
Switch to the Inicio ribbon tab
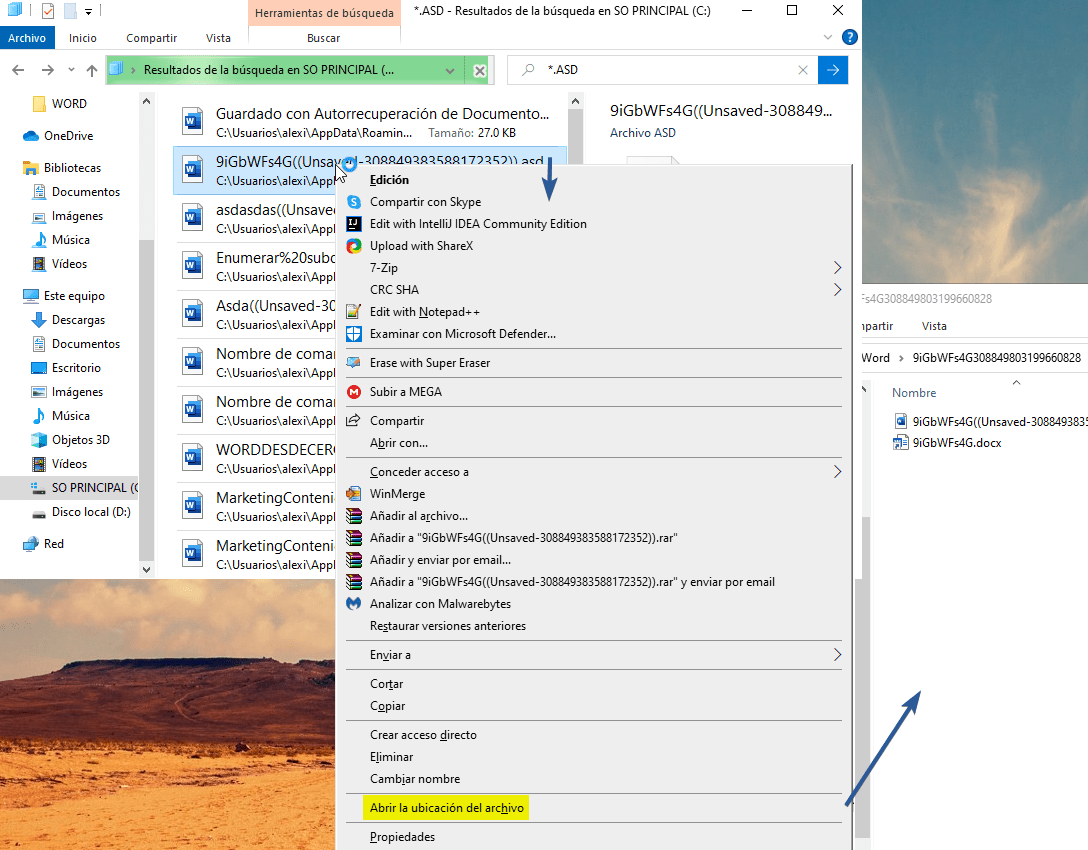[83, 38]
